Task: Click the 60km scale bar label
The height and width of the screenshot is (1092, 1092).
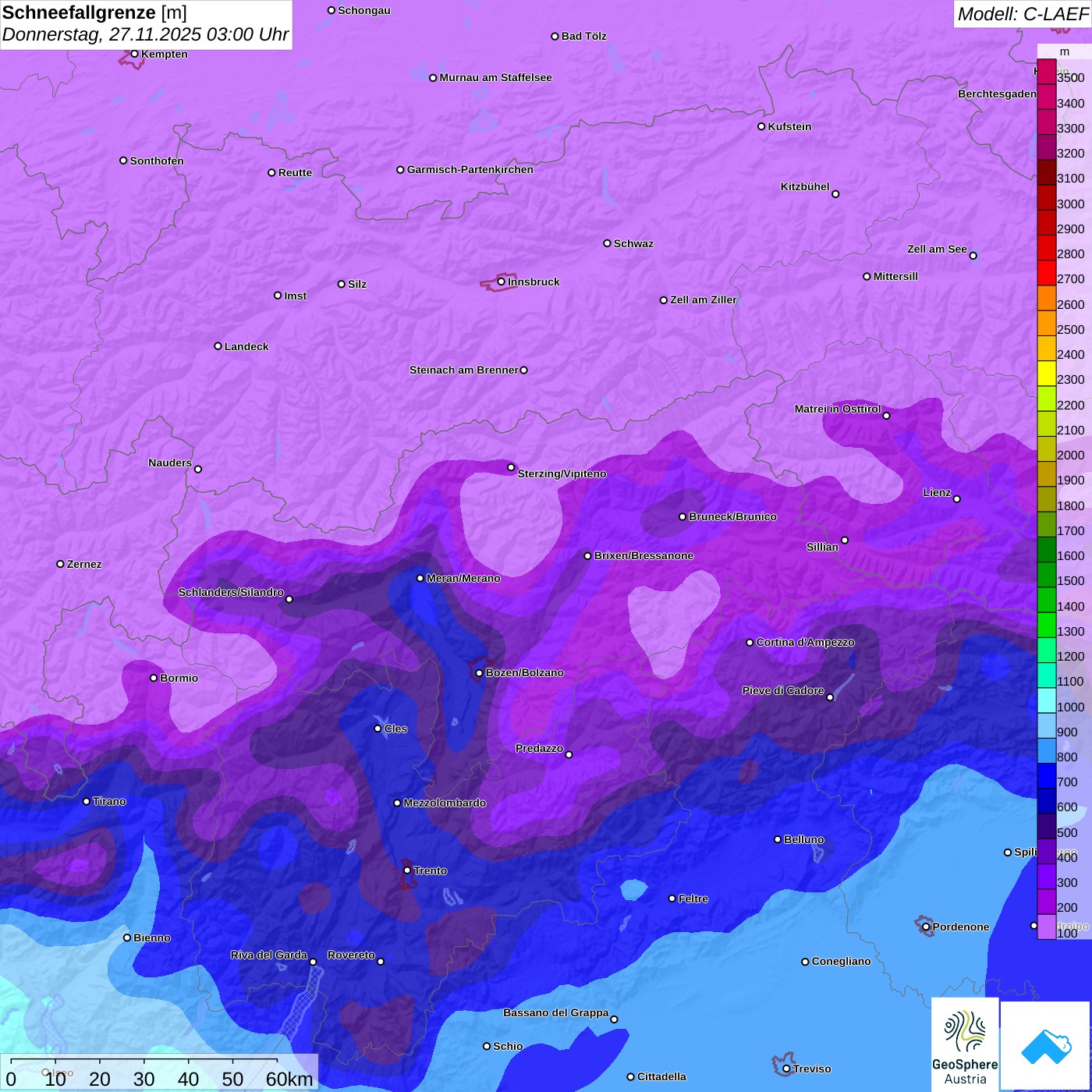Action: click(289, 1079)
